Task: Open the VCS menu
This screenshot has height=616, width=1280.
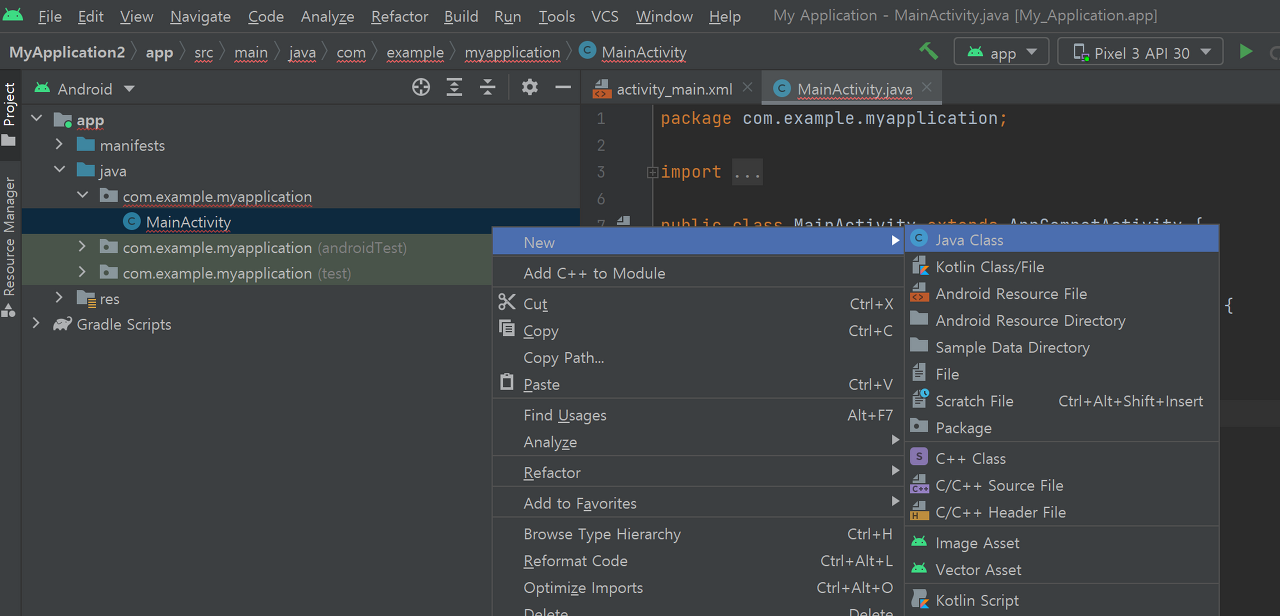Action: tap(604, 17)
